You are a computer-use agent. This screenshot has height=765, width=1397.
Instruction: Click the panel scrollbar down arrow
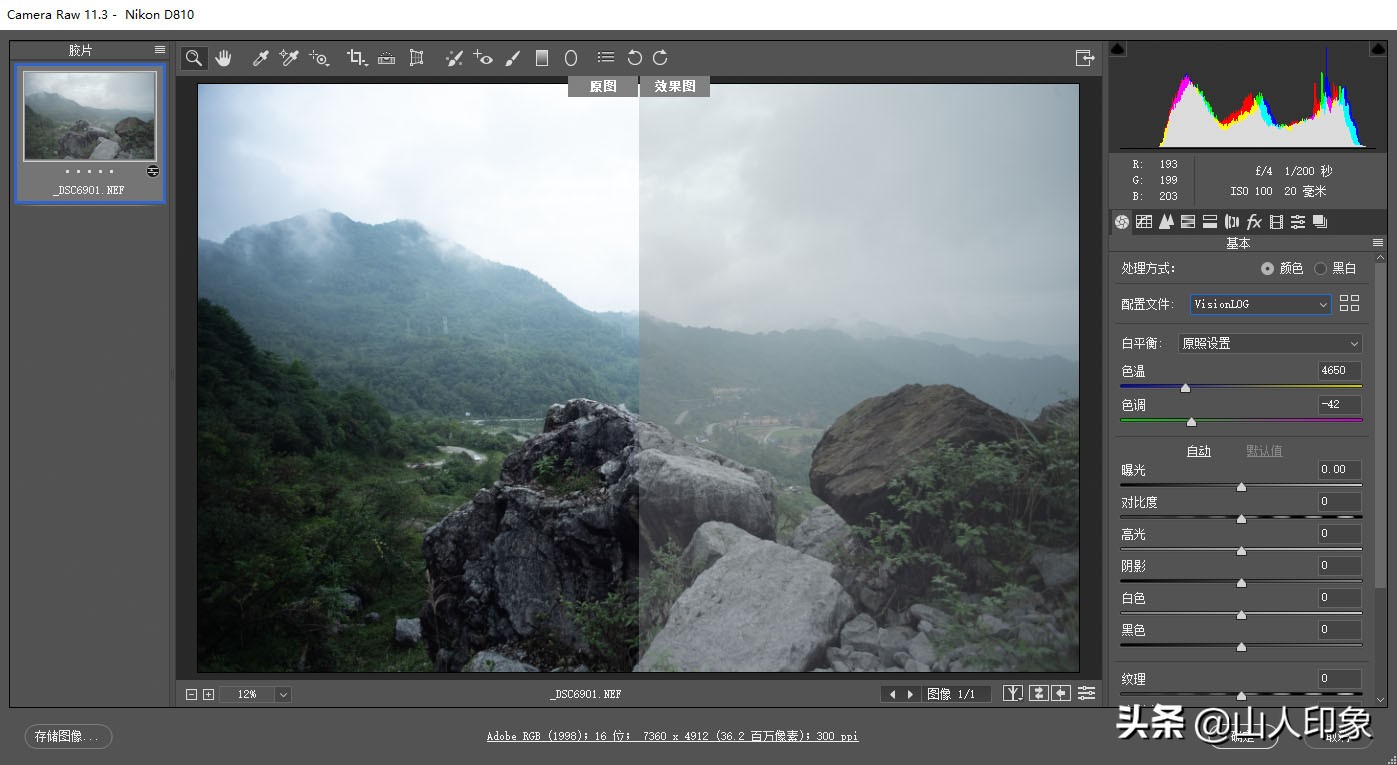[x=1381, y=700]
